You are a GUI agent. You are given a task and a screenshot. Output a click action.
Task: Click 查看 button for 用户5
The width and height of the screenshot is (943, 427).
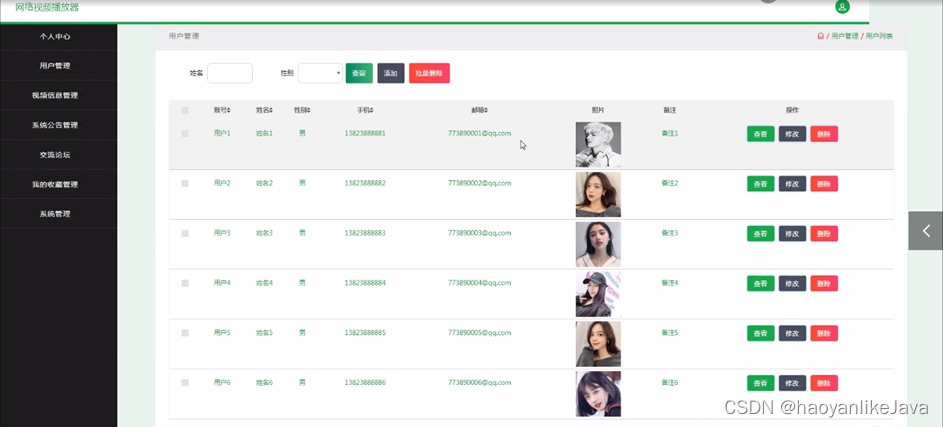point(761,333)
